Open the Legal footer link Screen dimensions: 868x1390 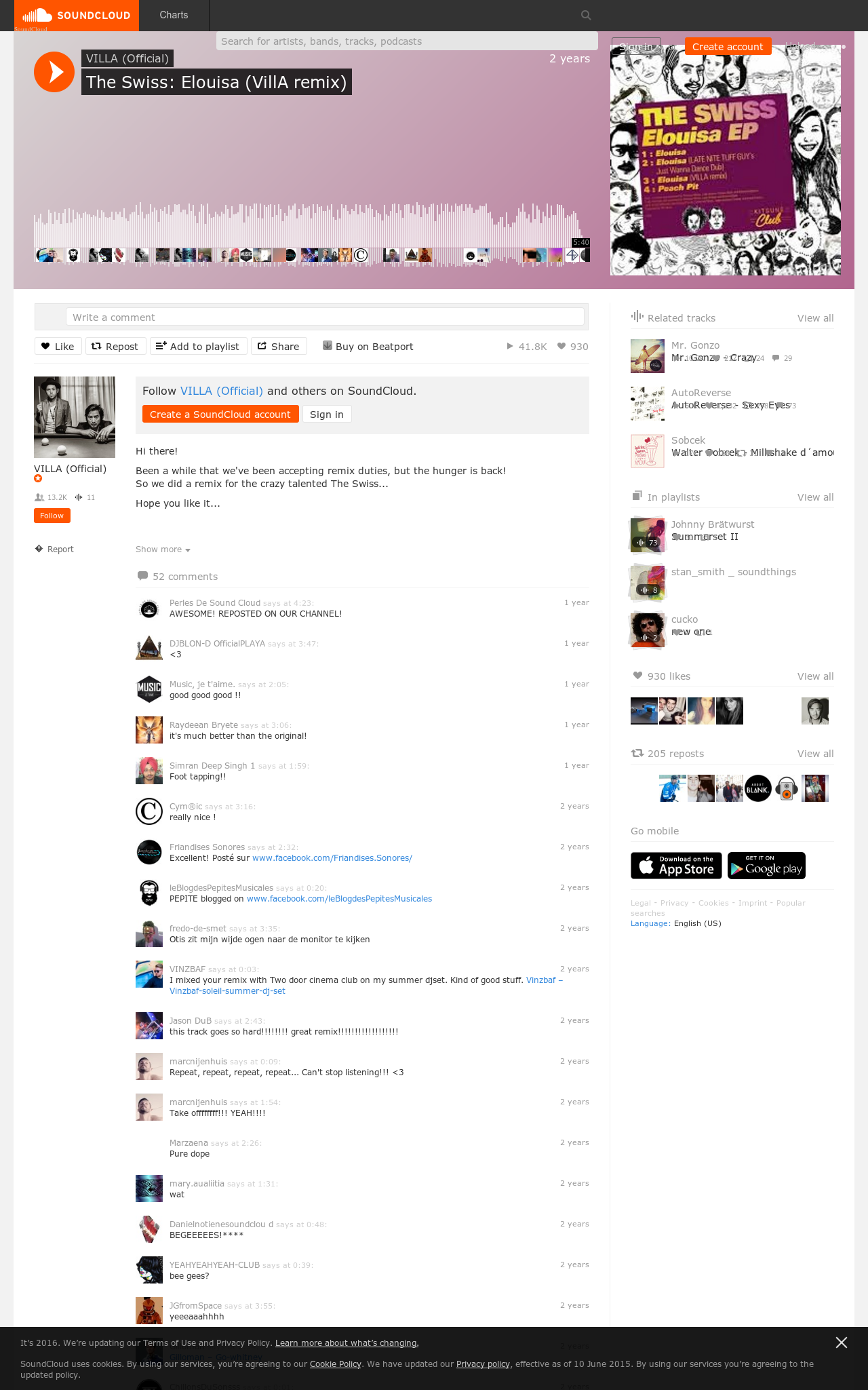(x=641, y=903)
